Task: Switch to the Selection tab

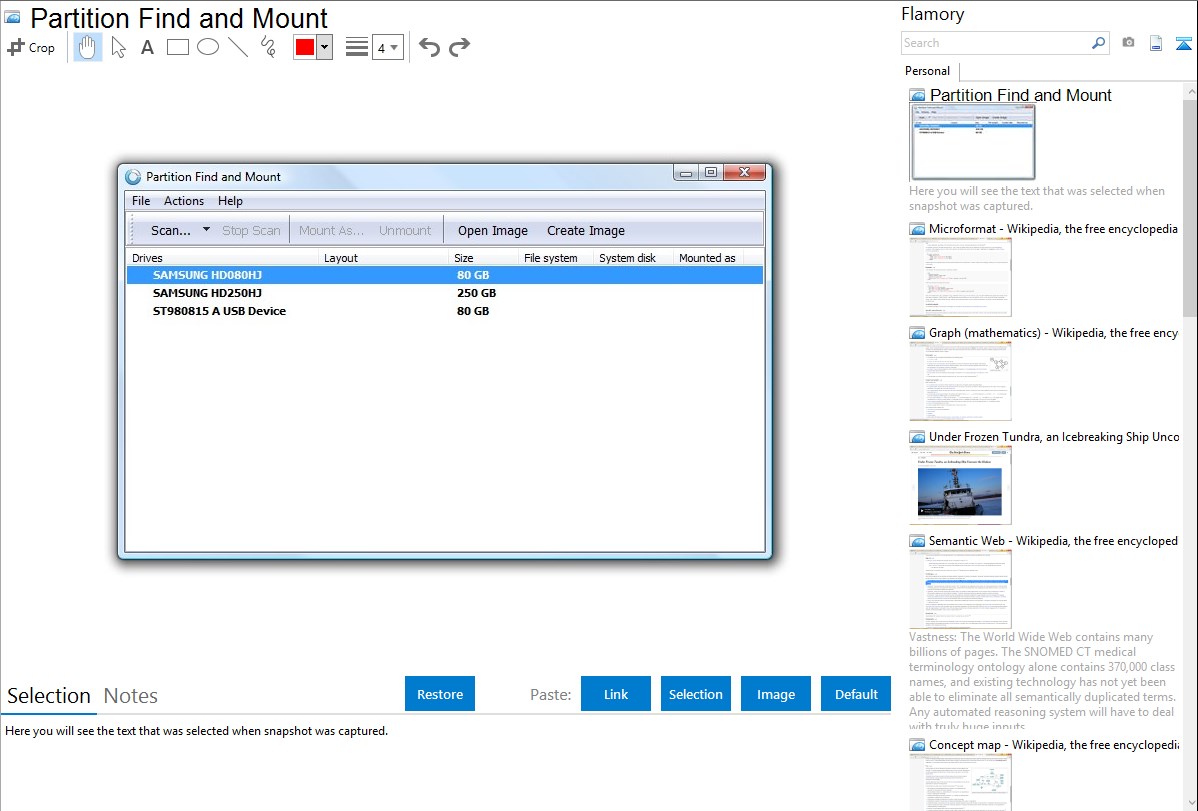Action: click(49, 696)
